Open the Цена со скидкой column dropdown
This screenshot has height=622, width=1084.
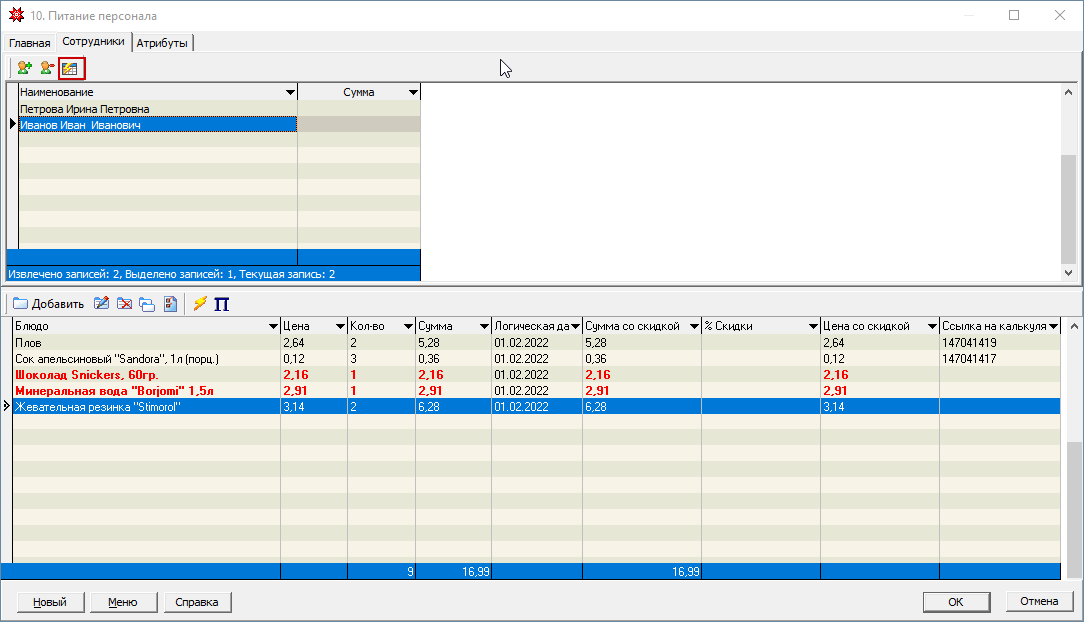(931, 327)
